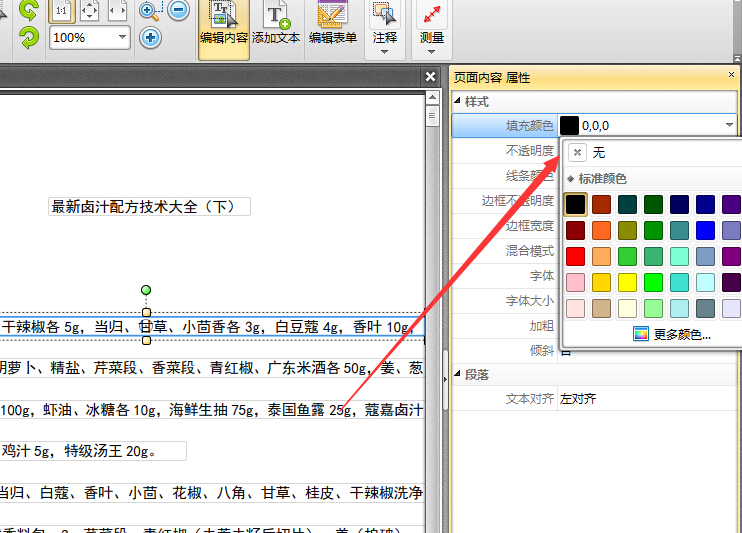Click the 文本对齐 value 左对齐
This screenshot has width=742, height=533.
pyautogui.click(x=578, y=399)
